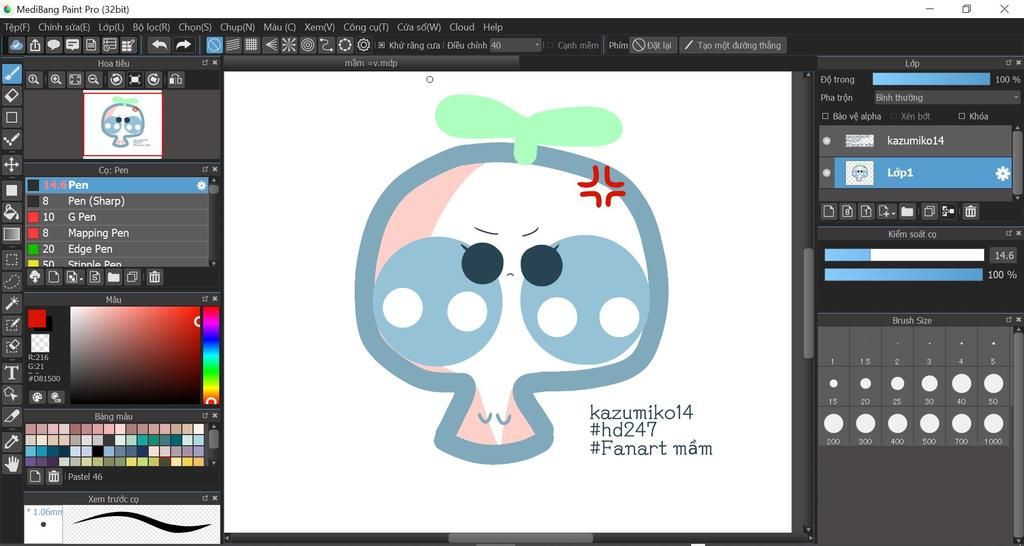The width and height of the screenshot is (1024, 546).
Task: Activate the Hand pan tool
Action: [12, 464]
